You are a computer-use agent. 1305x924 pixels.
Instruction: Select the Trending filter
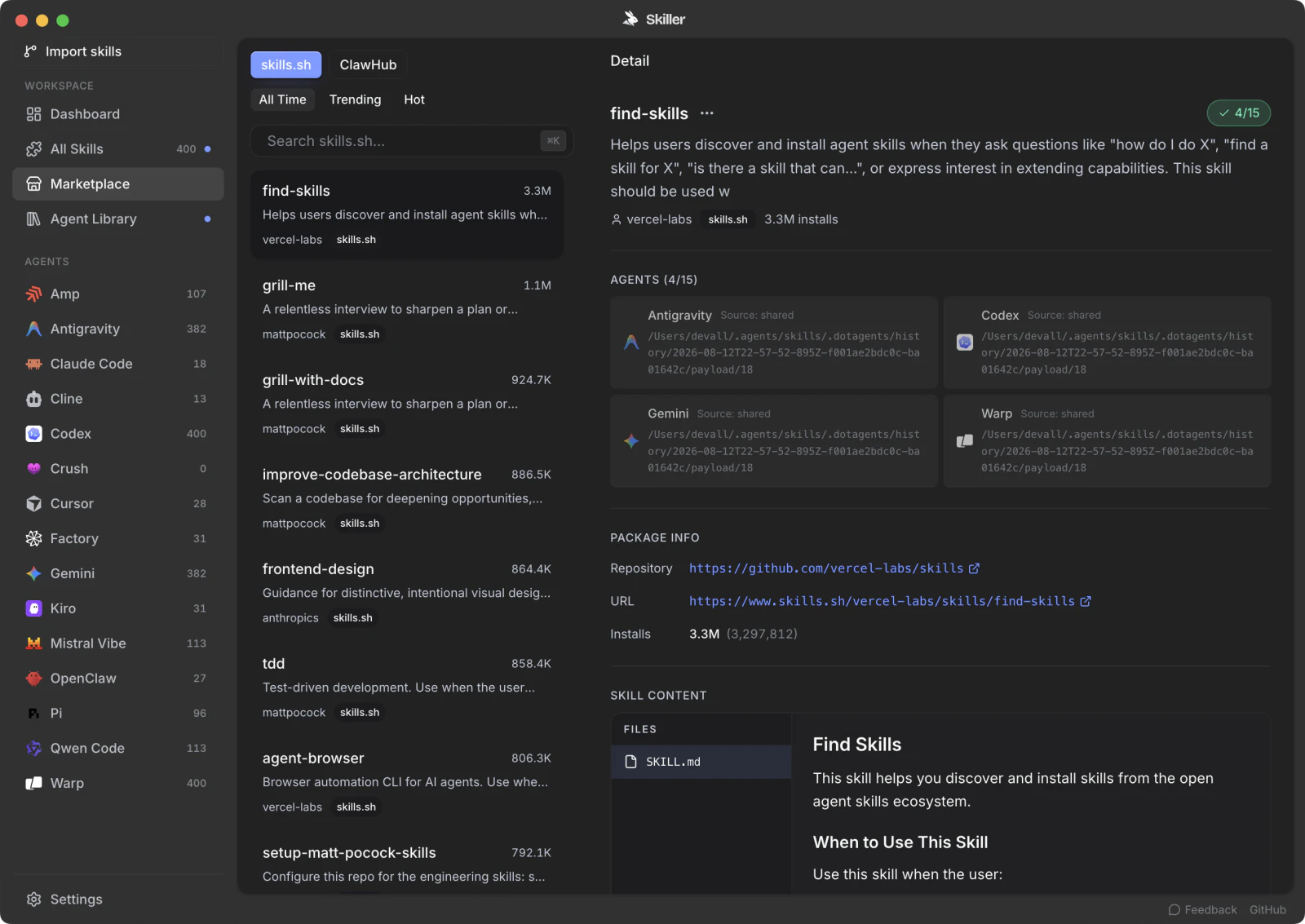tap(355, 99)
